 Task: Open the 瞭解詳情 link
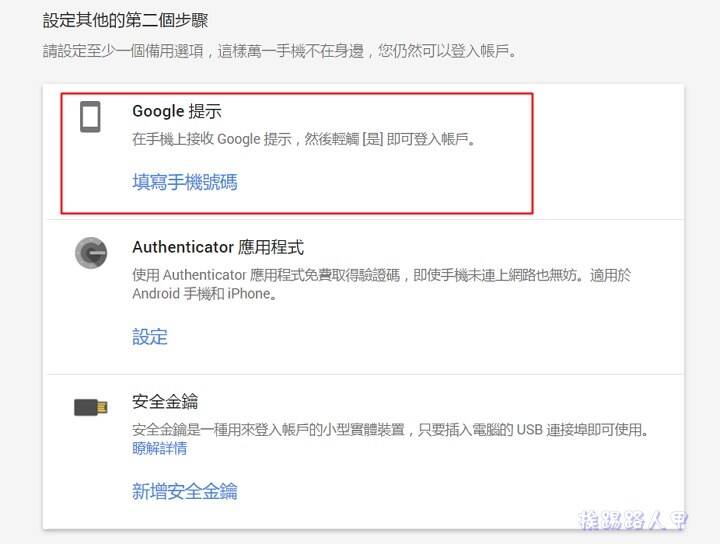coord(159,448)
